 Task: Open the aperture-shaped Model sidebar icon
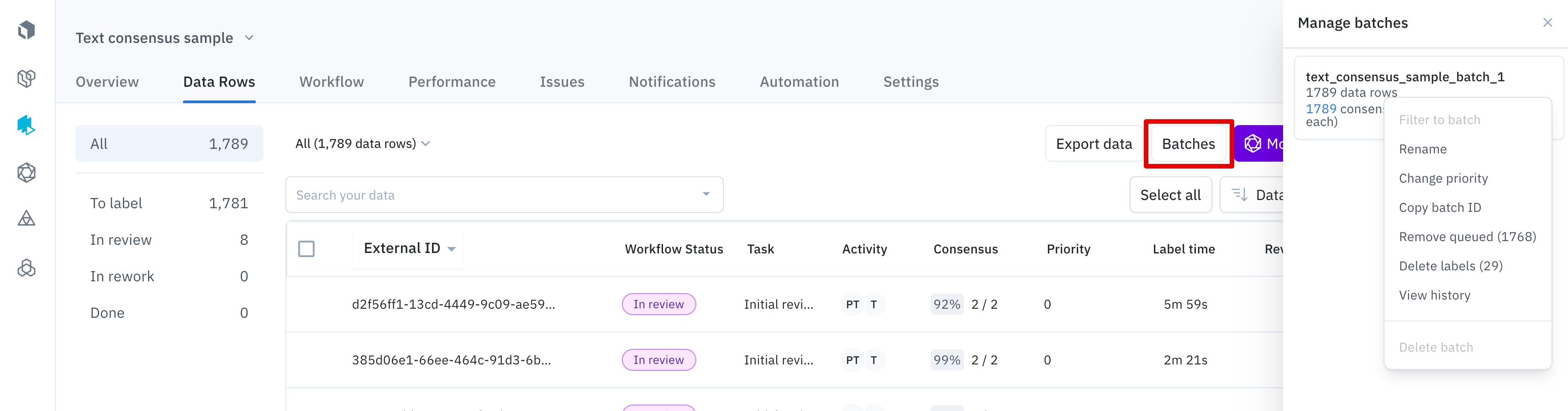pos(26,173)
